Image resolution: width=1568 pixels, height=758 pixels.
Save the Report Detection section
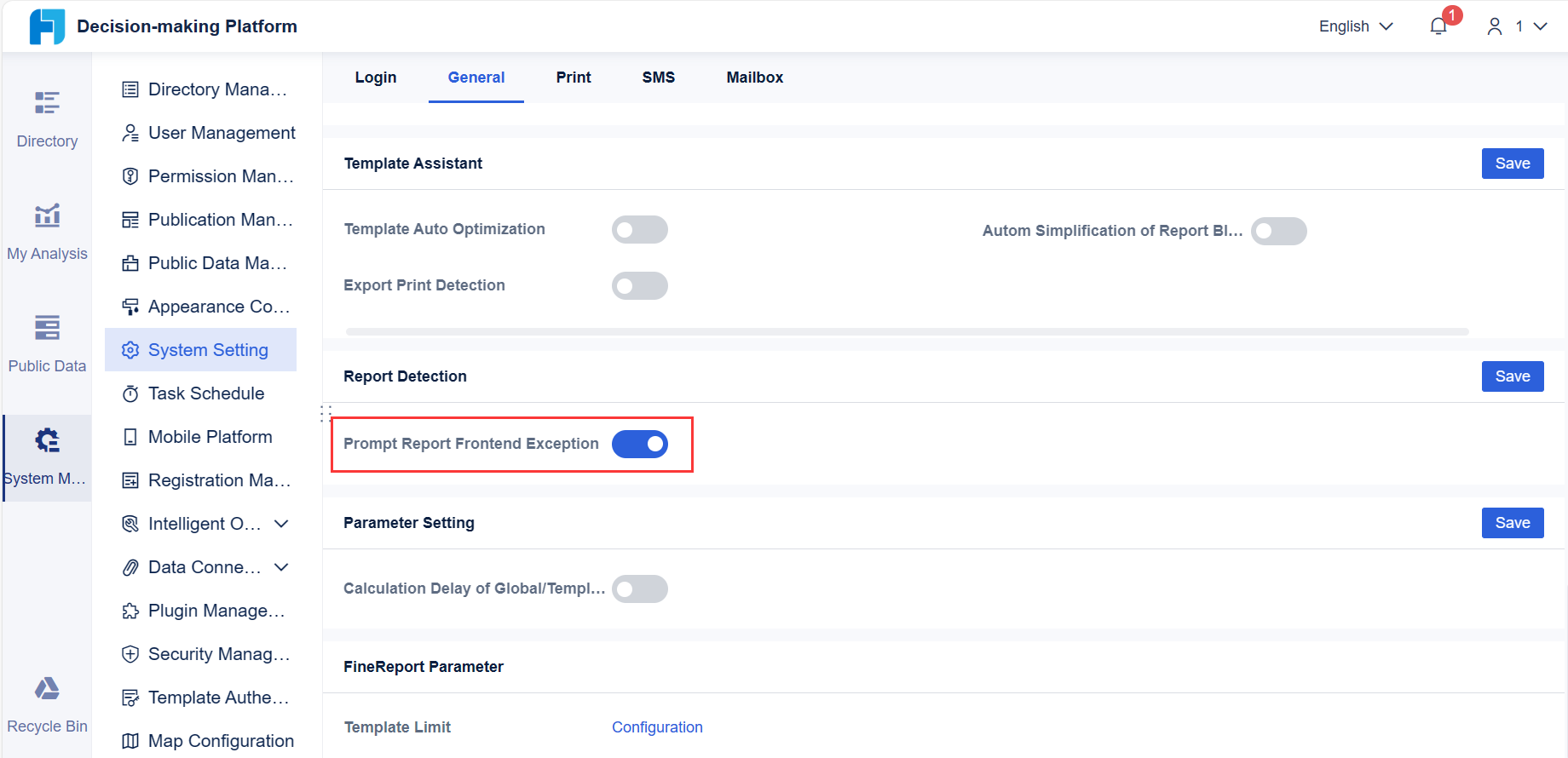pos(1512,376)
